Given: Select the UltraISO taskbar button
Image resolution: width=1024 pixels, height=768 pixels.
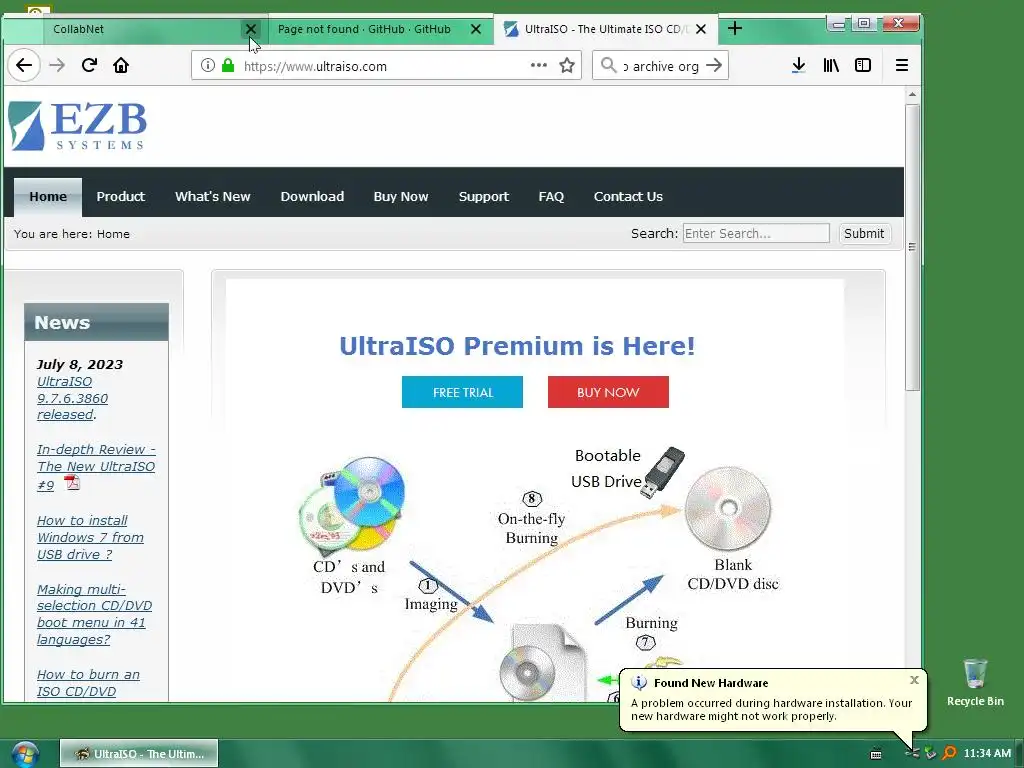Looking at the screenshot, I should tap(139, 754).
